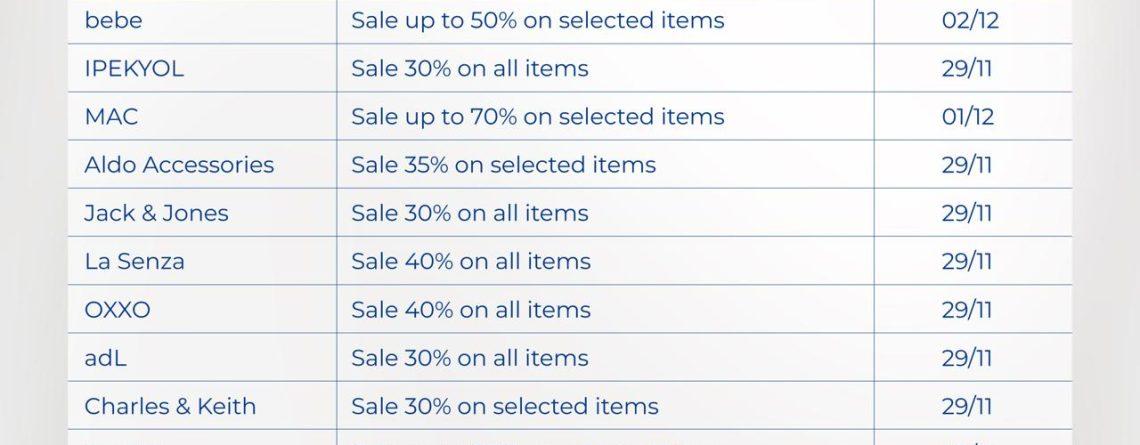Select the Aldo Accessories brand cell
The height and width of the screenshot is (445, 1140).
pyautogui.click(x=179, y=164)
